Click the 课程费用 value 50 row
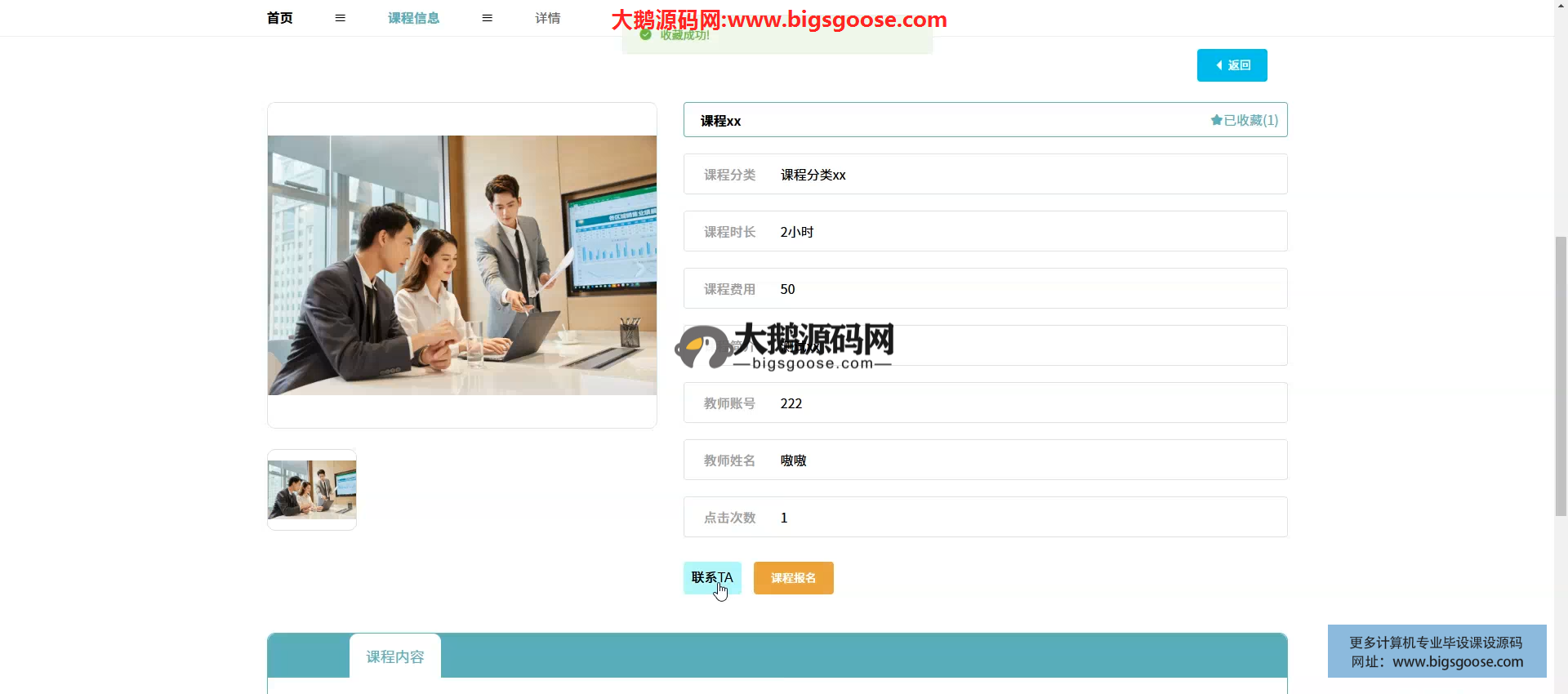Image resolution: width=1568 pixels, height=694 pixels. [985, 289]
